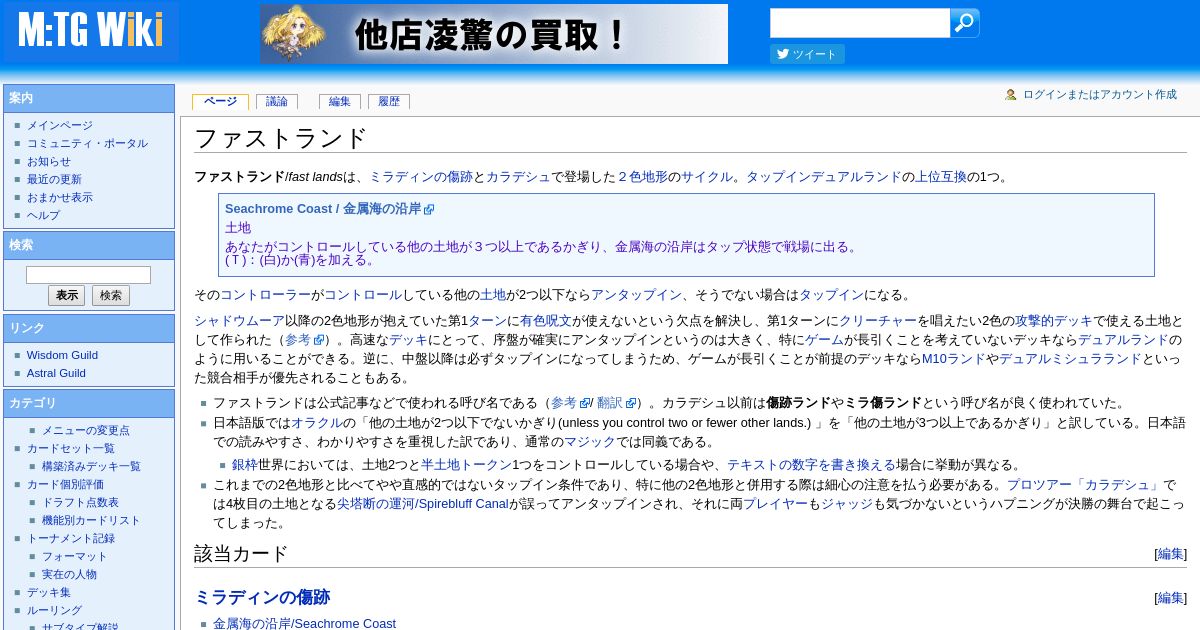Open コミュニティ・ポータル in sidebar
The height and width of the screenshot is (630, 1200).
[x=87, y=144]
